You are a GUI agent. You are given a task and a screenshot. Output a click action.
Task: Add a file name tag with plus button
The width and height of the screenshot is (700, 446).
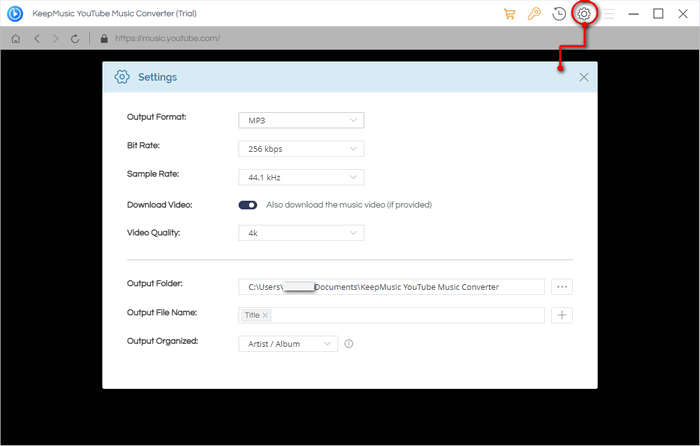tap(562, 315)
